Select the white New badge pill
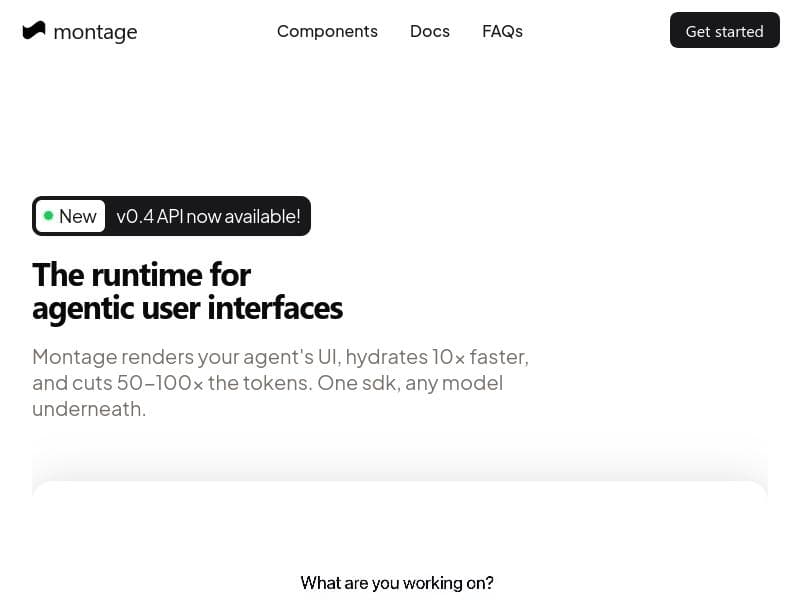Viewport: 800px width, 600px height. click(x=70, y=216)
